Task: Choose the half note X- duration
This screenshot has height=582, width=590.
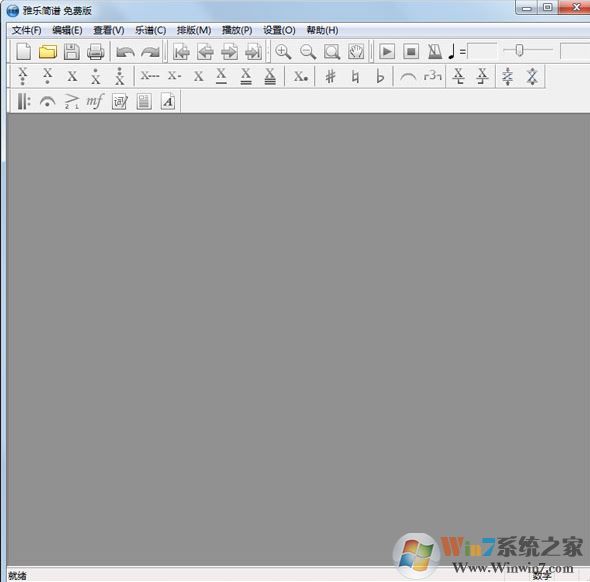Action: [175, 76]
